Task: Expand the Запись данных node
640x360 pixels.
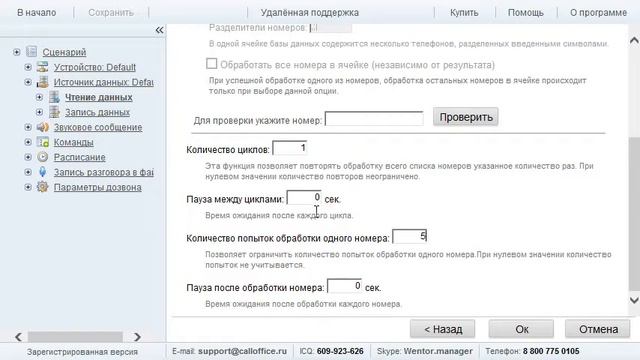Action: coord(39,112)
